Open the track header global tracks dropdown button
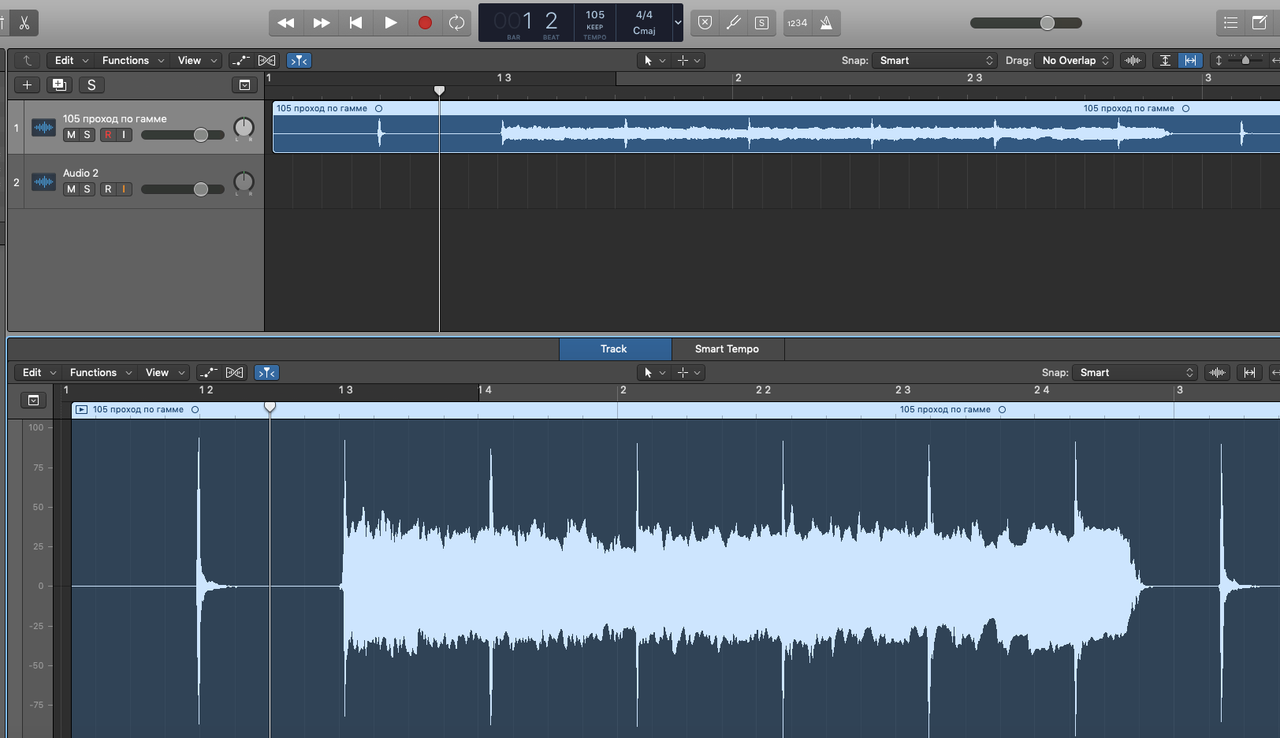Screen dimensions: 1280x738 point(243,85)
